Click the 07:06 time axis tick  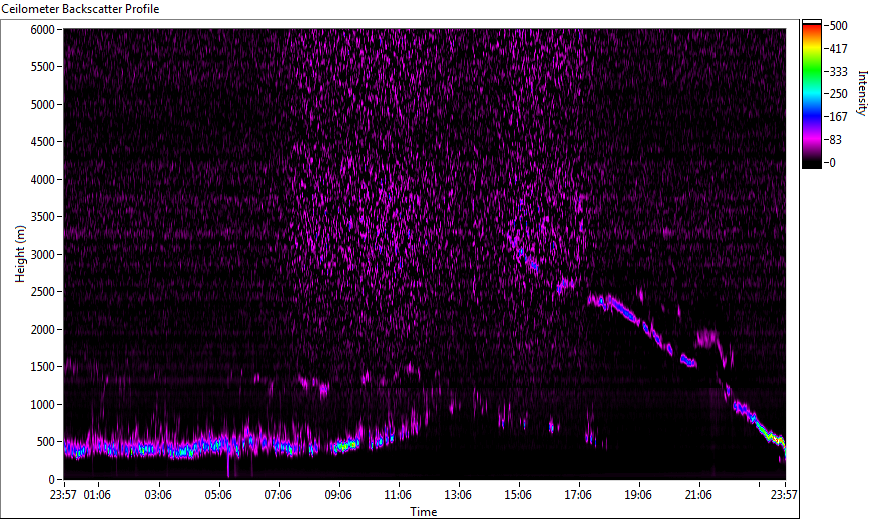pos(279,495)
